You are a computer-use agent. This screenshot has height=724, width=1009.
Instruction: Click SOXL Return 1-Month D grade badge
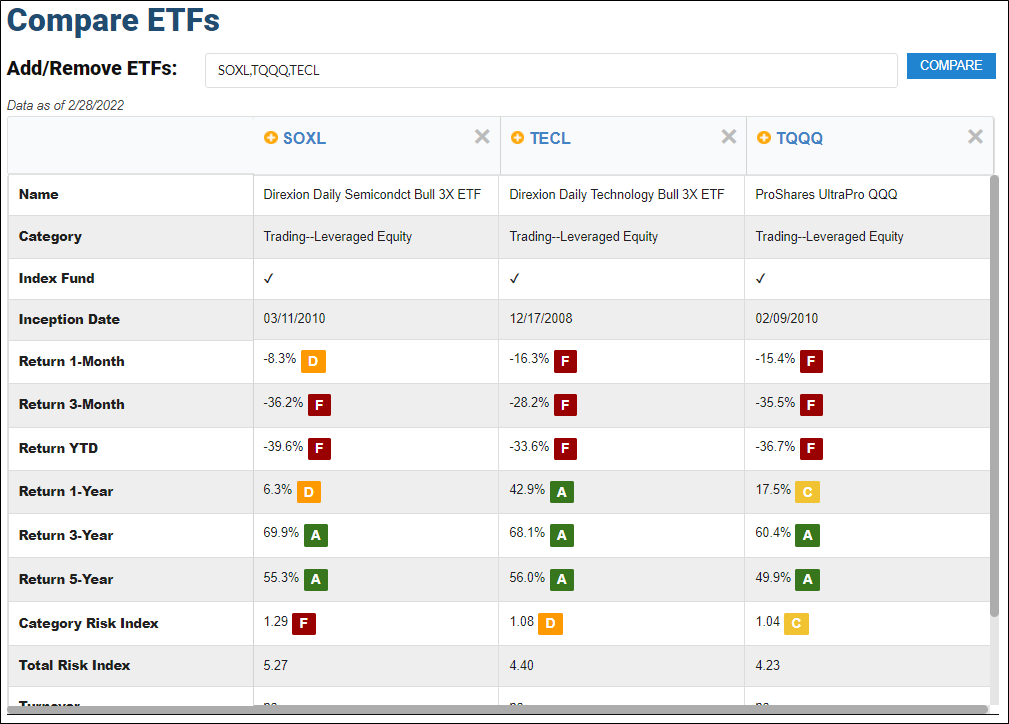pyautogui.click(x=313, y=361)
